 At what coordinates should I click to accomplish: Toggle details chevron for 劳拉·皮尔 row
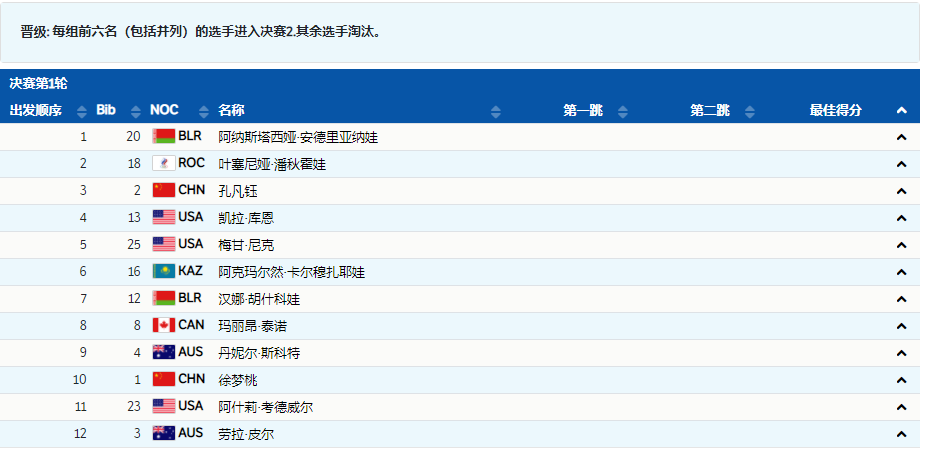(901, 434)
